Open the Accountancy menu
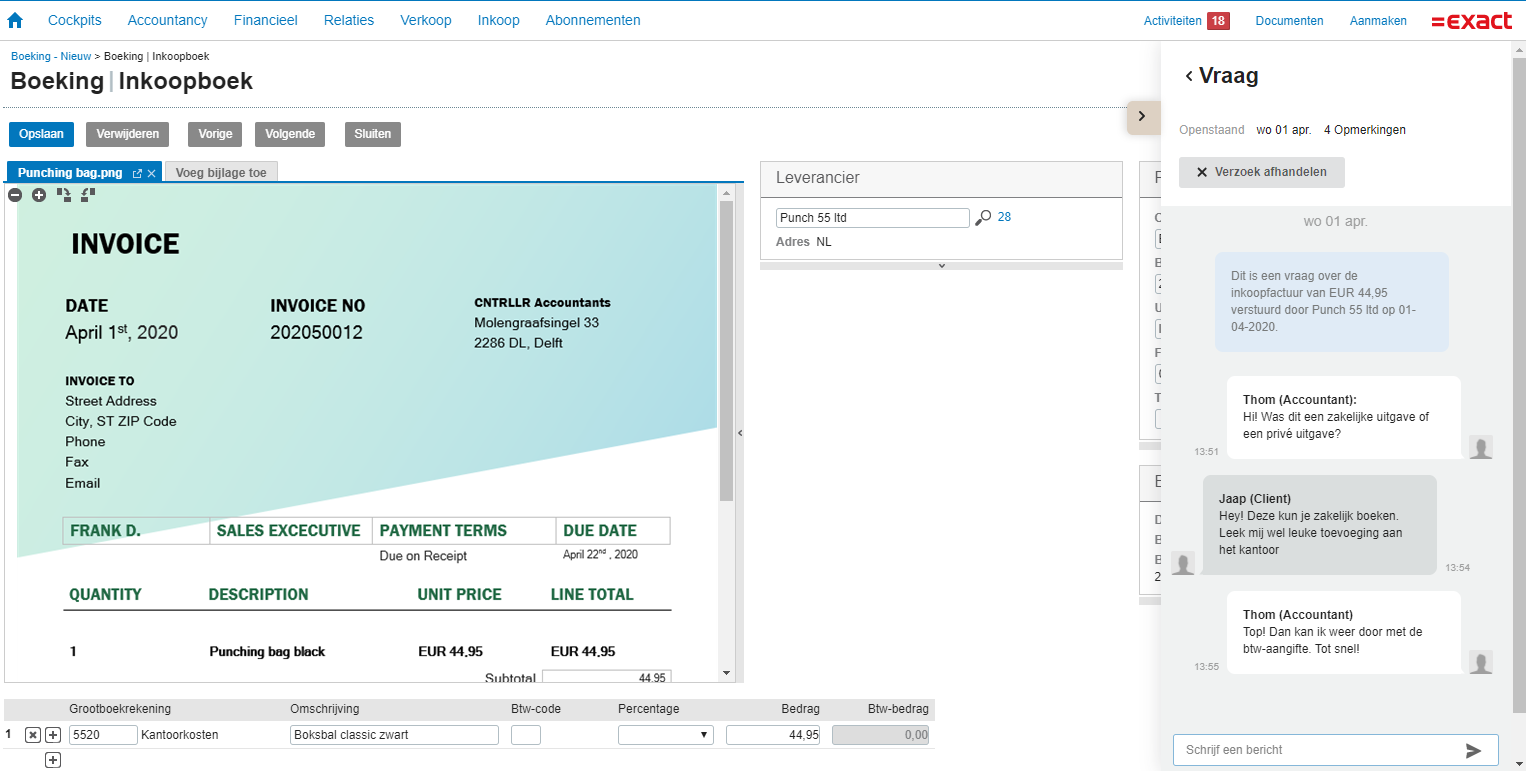Image resolution: width=1526 pixels, height=771 pixels. 167,20
